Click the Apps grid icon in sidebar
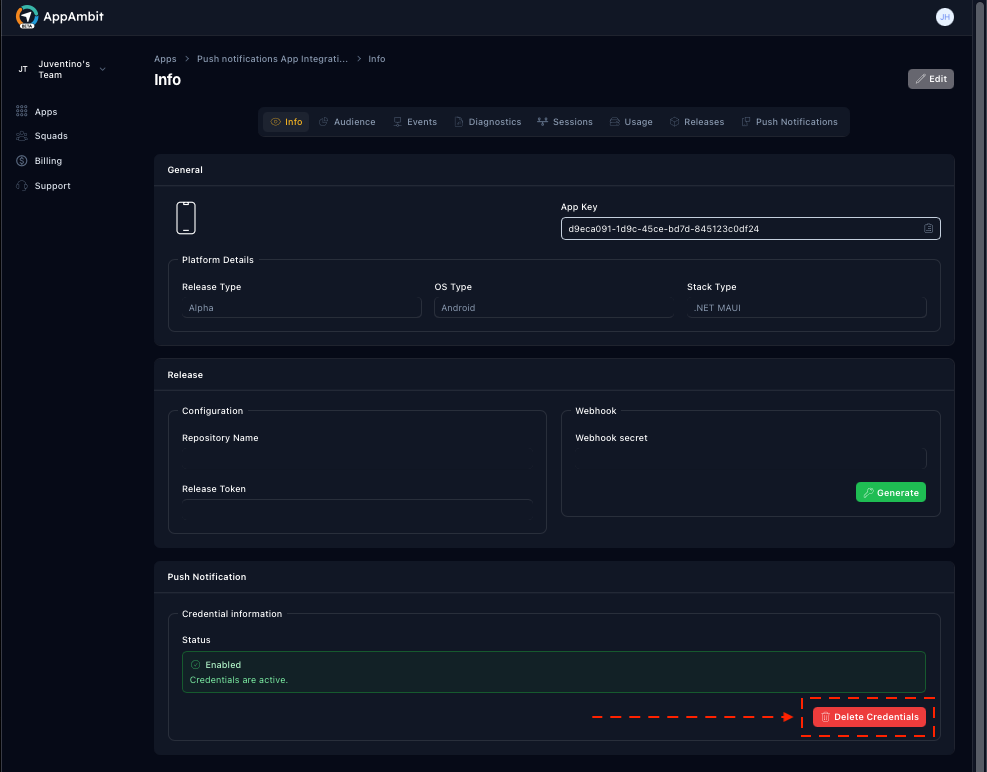 (x=22, y=112)
